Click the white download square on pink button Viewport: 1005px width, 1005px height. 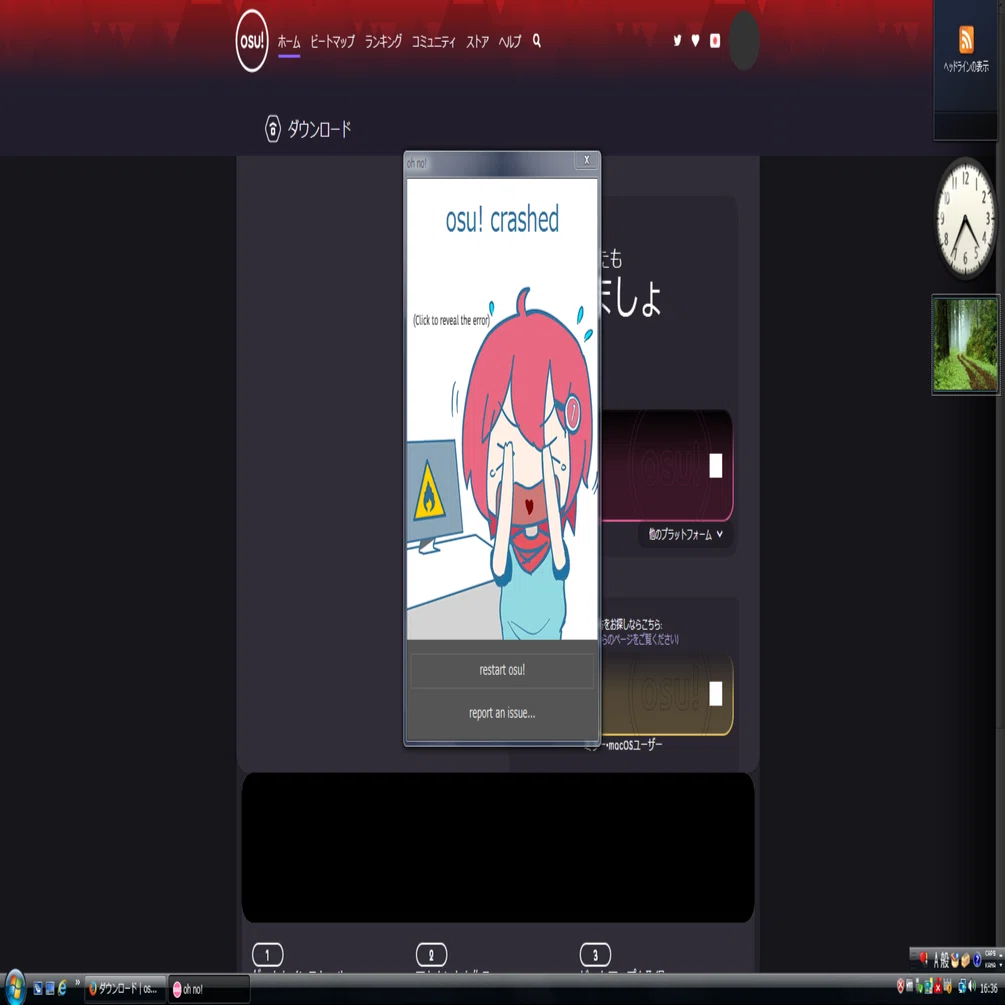coord(716,465)
